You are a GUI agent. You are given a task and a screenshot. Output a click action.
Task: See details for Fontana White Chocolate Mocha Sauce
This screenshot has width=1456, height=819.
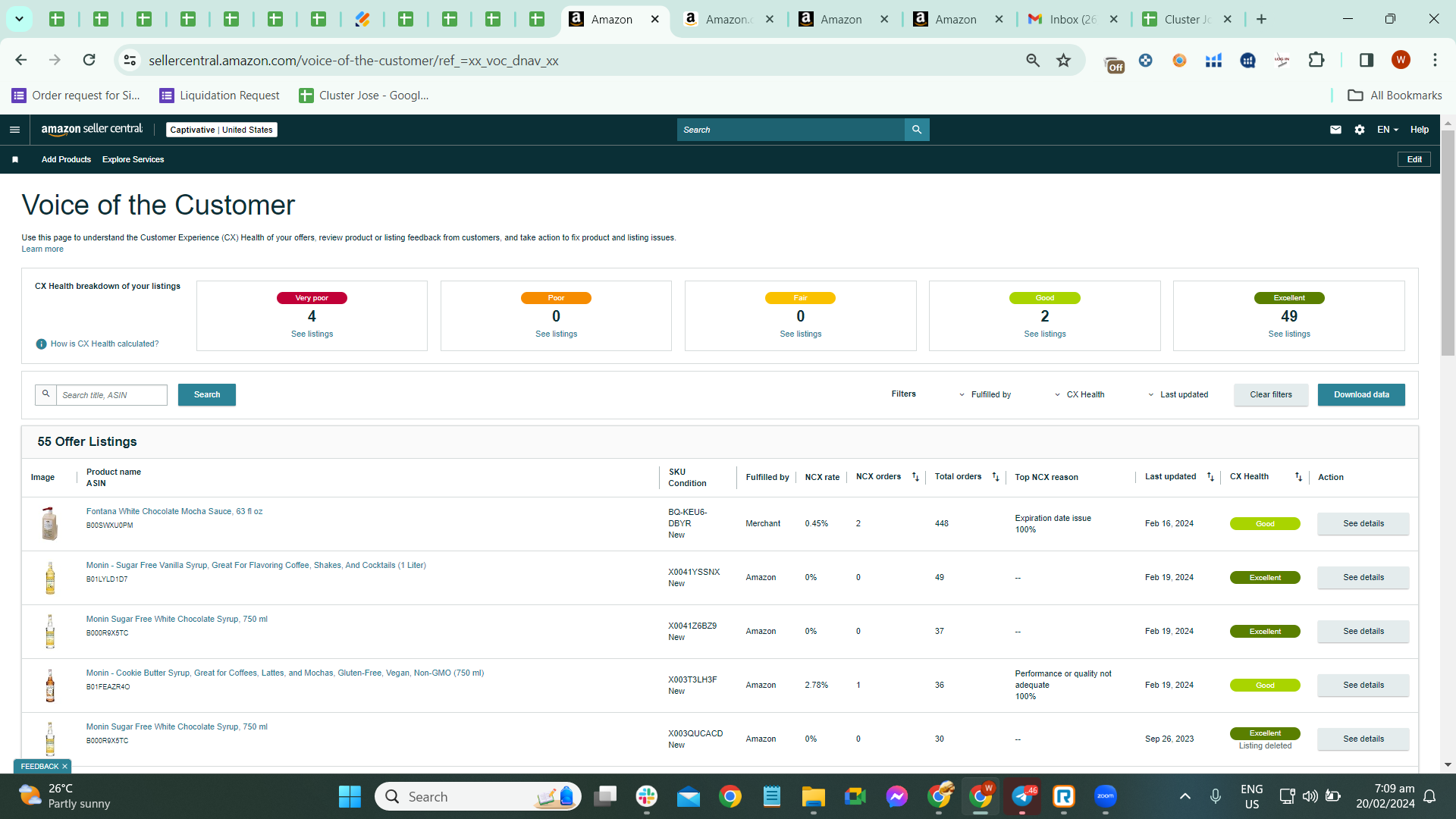1363,524
